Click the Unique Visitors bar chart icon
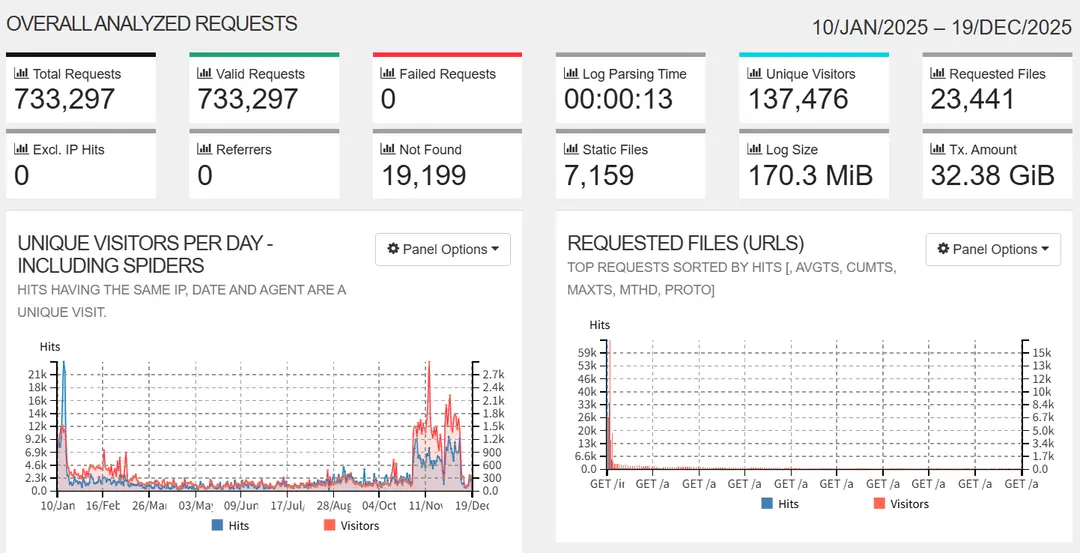The image size is (1080, 553). (756, 74)
